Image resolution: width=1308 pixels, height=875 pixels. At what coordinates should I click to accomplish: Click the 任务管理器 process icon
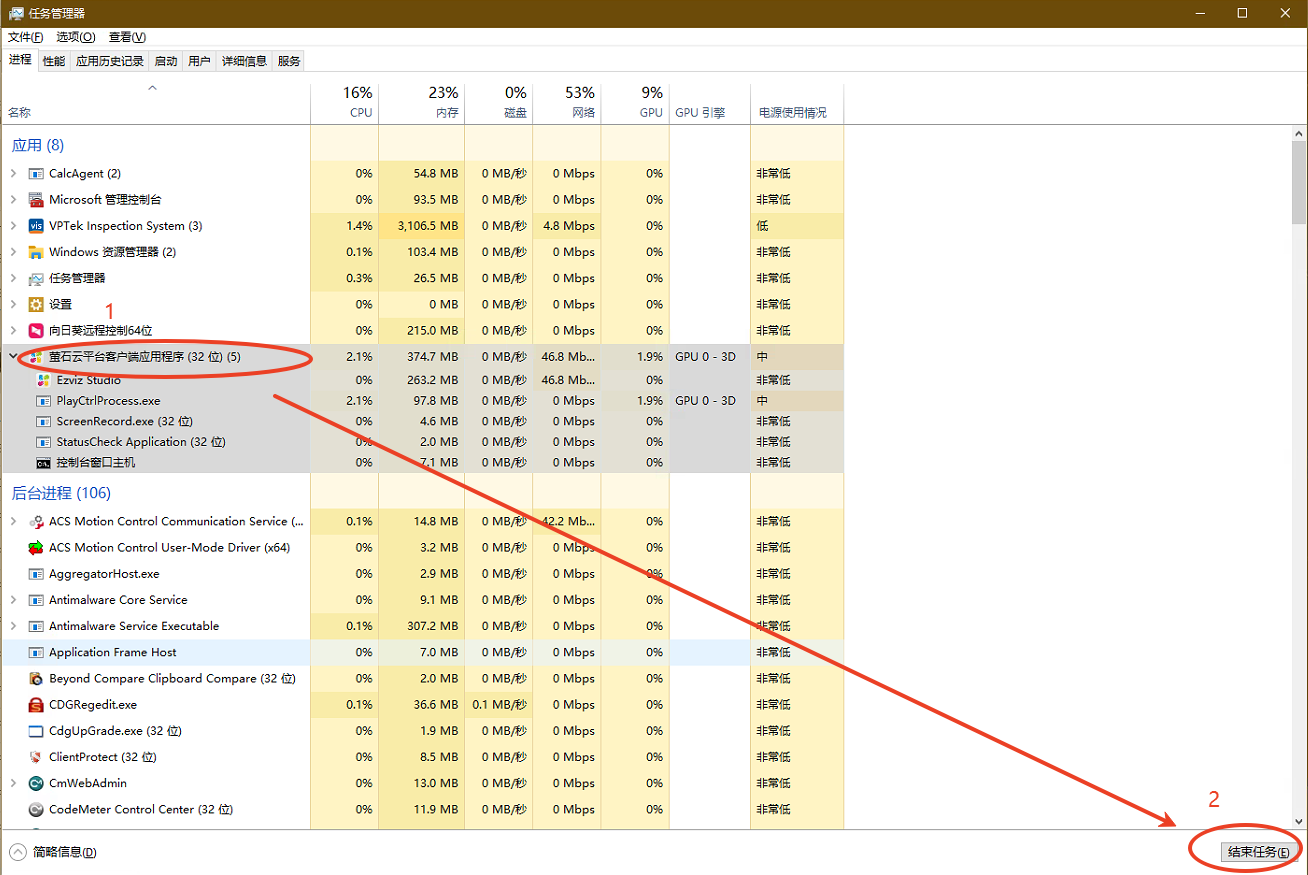(x=36, y=278)
